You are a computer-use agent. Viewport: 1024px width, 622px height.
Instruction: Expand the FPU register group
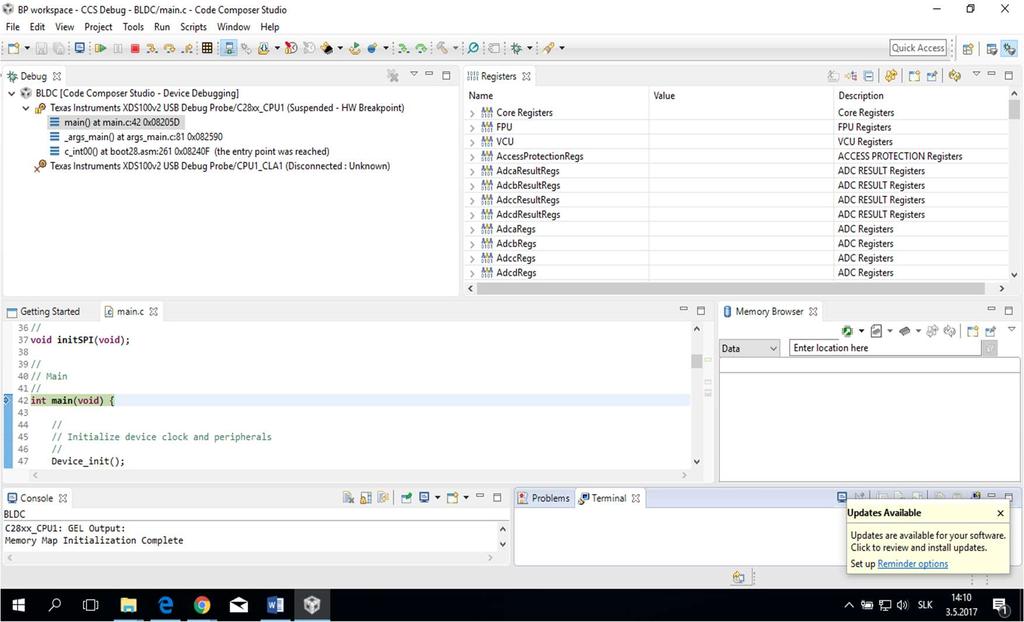[x=472, y=127]
